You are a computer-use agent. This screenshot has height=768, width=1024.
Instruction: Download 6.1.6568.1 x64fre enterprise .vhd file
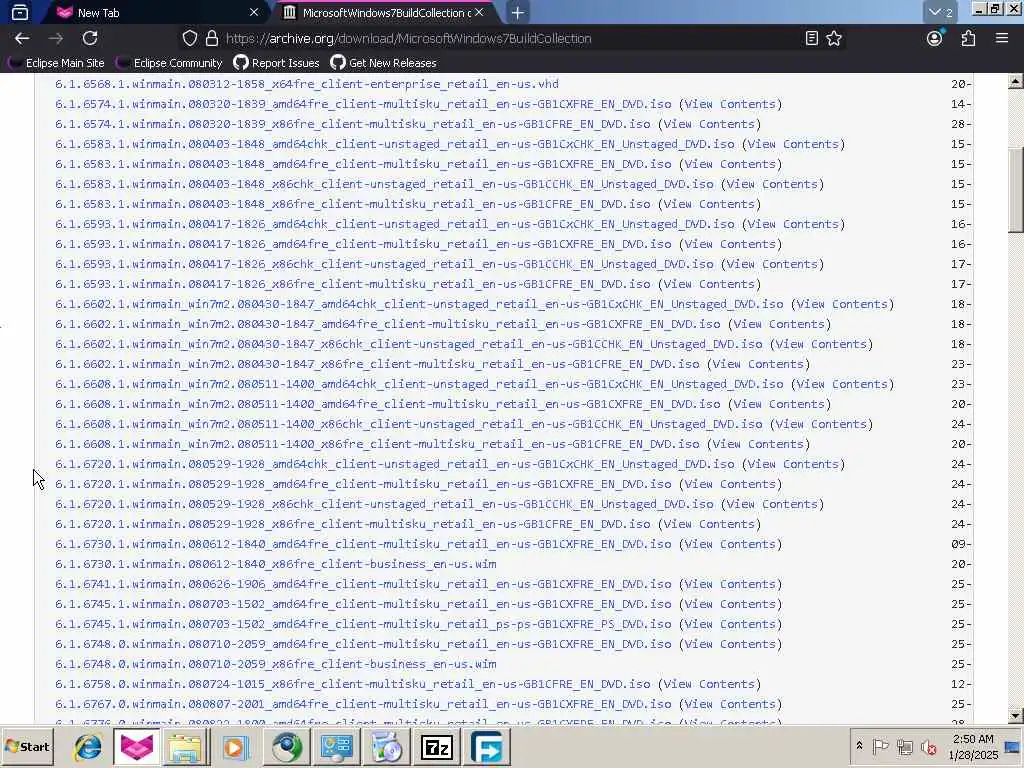pyautogui.click(x=307, y=84)
